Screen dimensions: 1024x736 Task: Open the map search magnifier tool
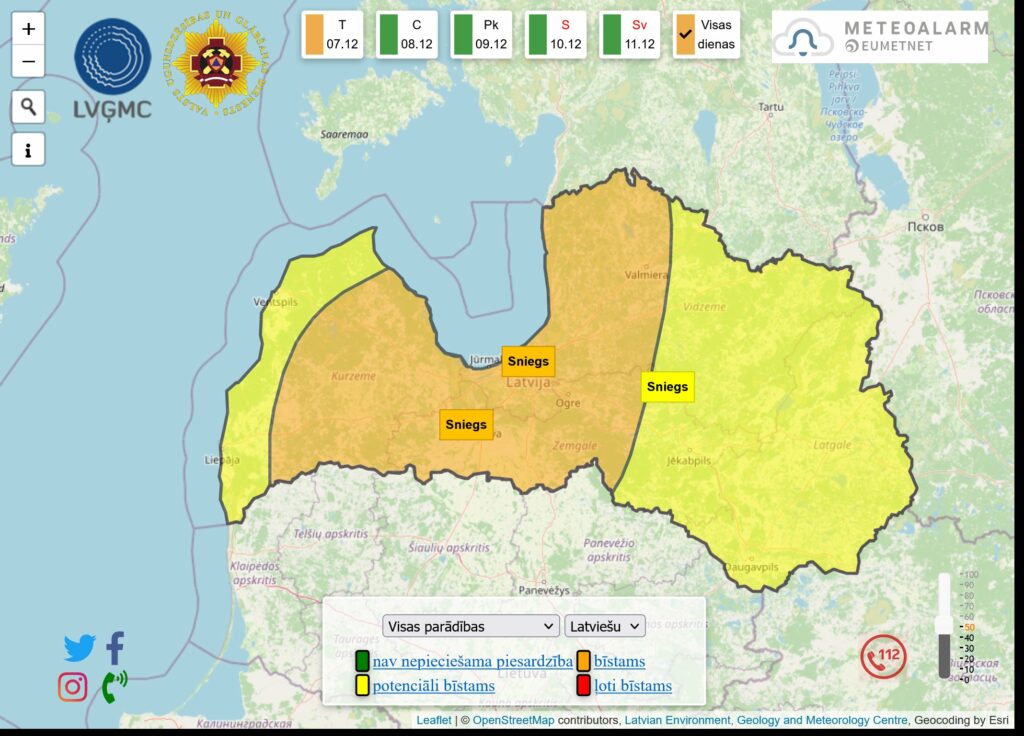click(28, 106)
